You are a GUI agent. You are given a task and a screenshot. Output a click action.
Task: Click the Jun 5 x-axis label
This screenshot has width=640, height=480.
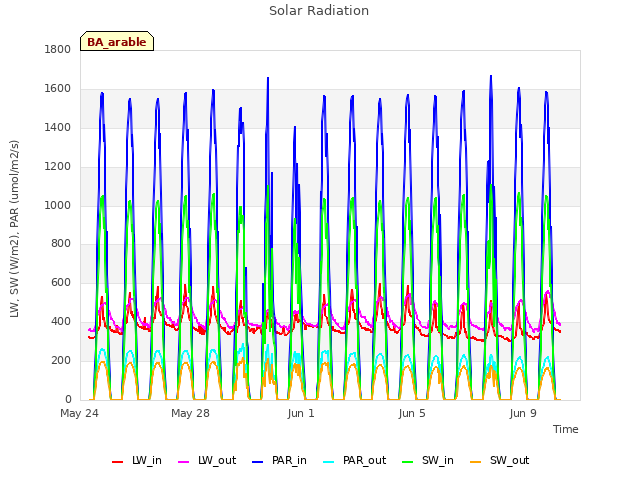tap(412, 413)
